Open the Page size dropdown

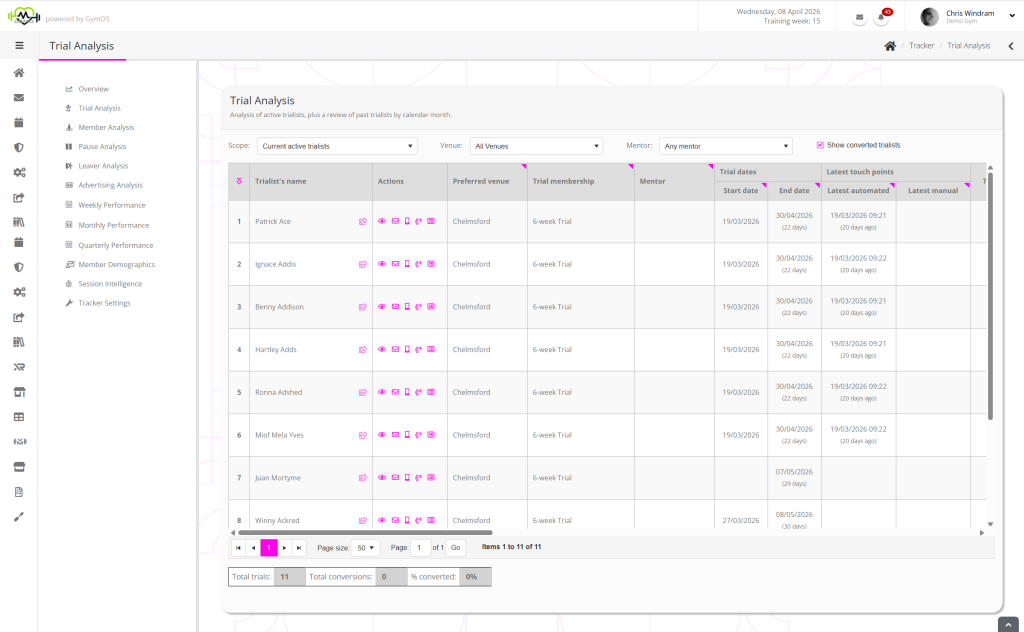tap(365, 548)
